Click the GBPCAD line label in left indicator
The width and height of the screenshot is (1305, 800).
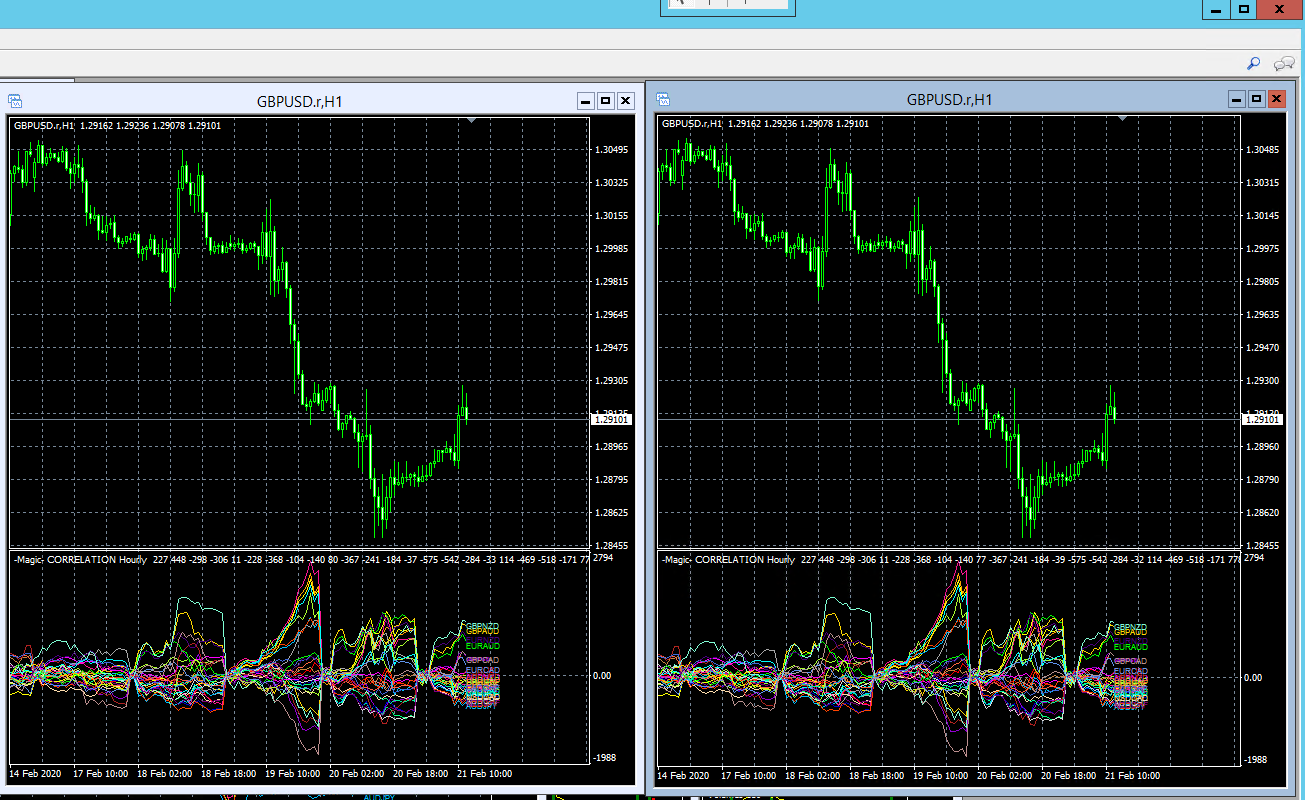482,660
